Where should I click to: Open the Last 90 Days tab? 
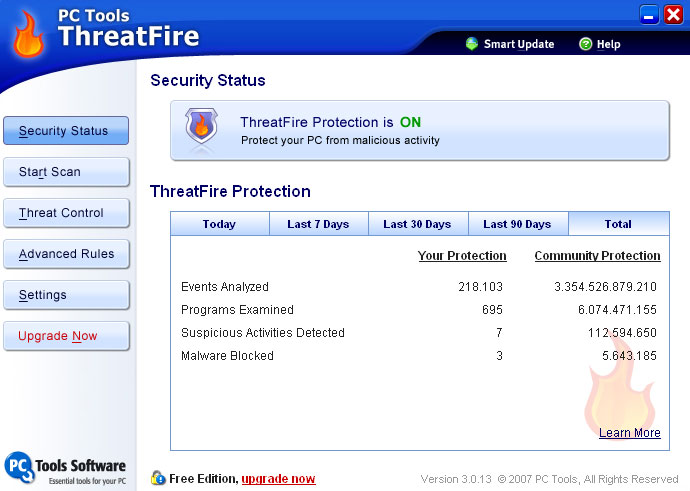point(517,224)
